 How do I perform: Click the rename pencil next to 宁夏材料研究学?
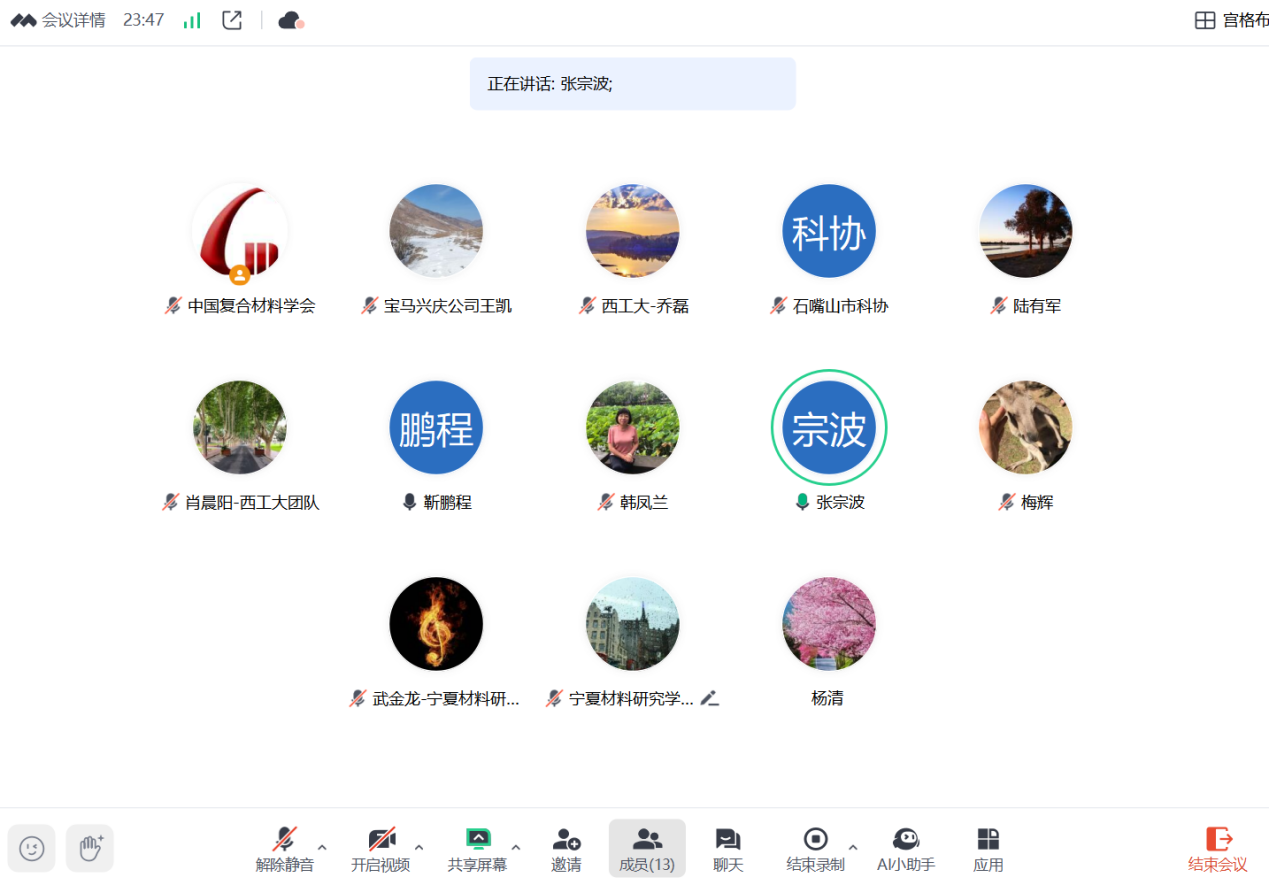pos(710,699)
